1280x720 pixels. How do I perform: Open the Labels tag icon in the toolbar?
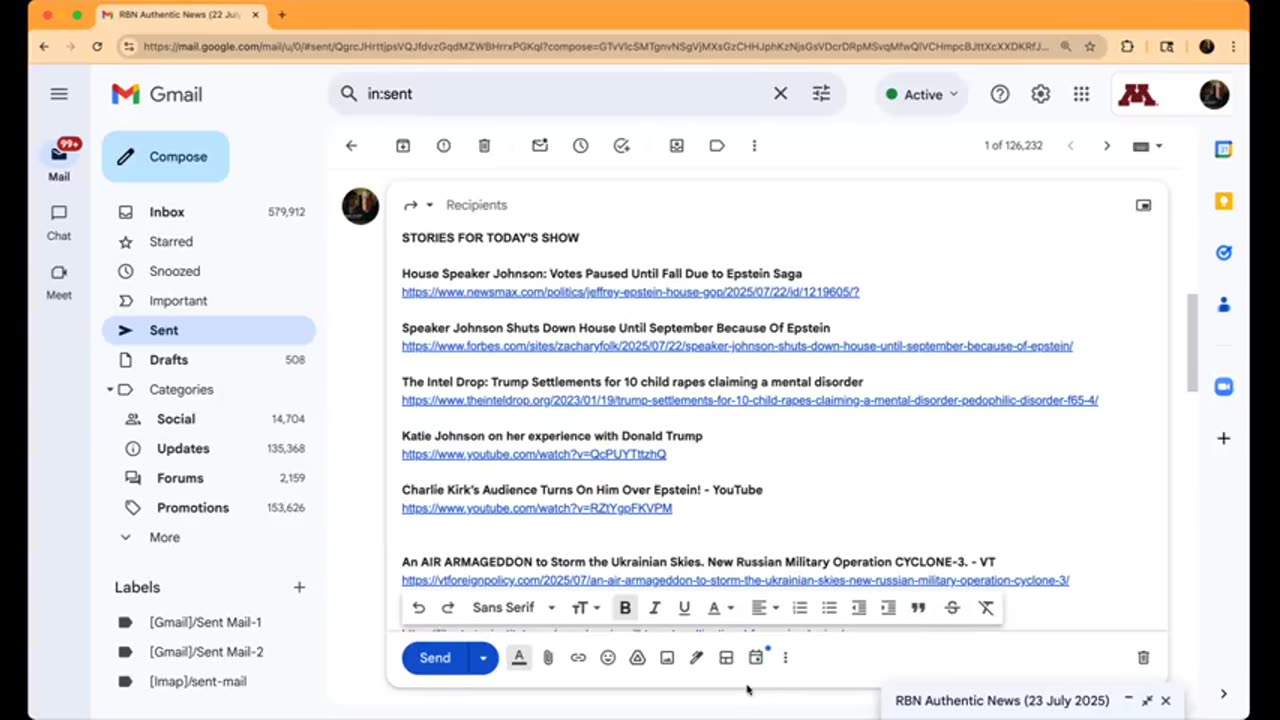coord(717,146)
